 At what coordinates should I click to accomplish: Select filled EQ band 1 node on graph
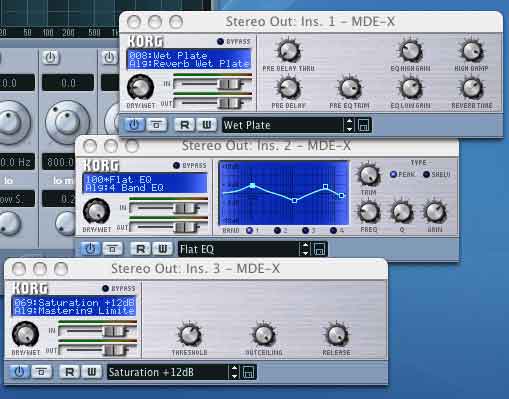[253, 185]
